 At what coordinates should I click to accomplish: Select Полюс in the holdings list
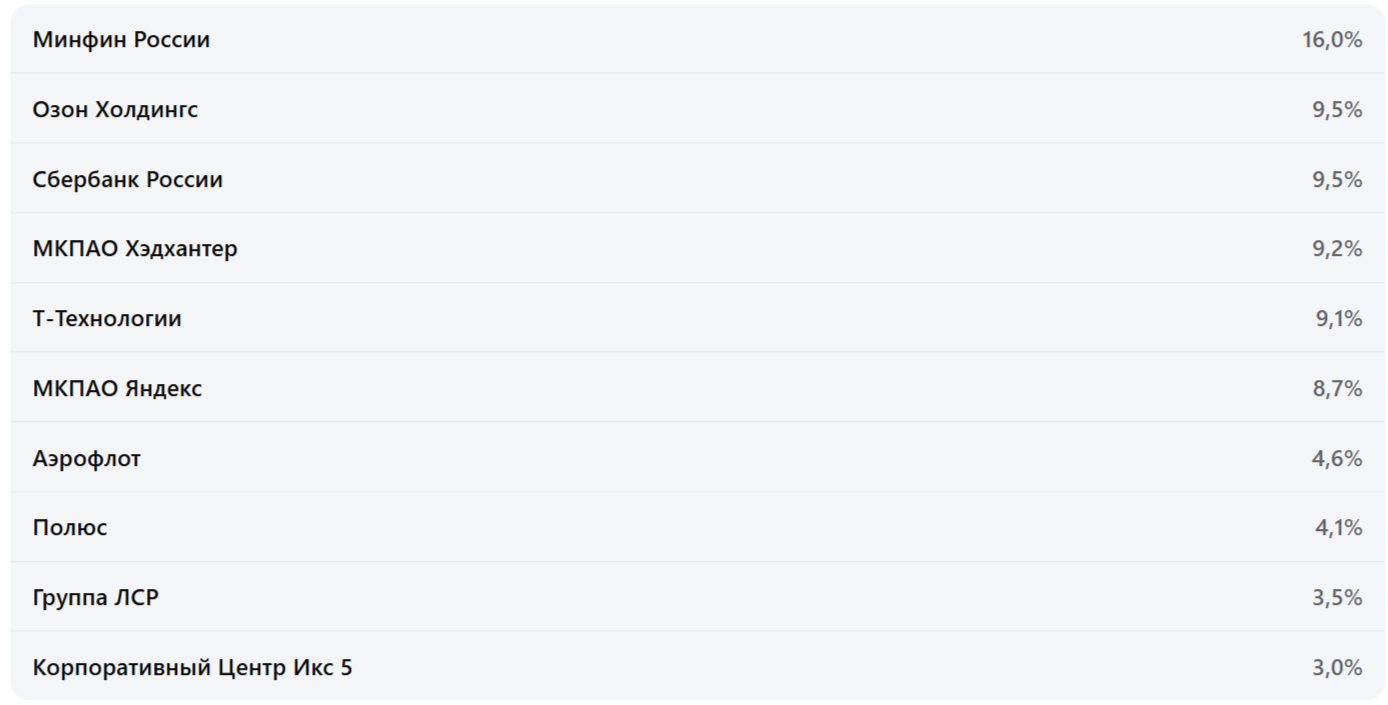[70, 528]
